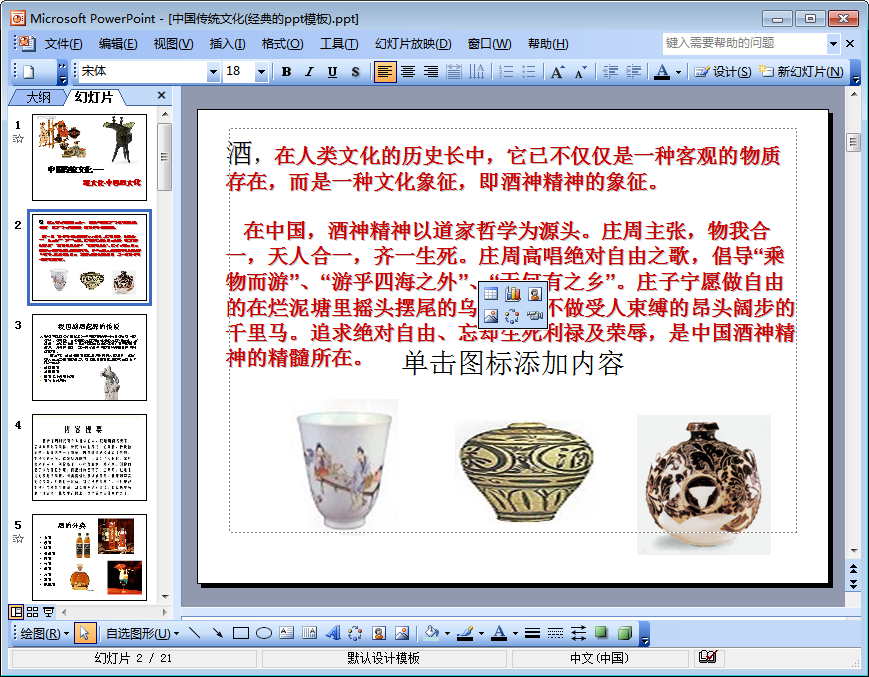
Task: Toggle italic formatting
Action: coord(309,72)
